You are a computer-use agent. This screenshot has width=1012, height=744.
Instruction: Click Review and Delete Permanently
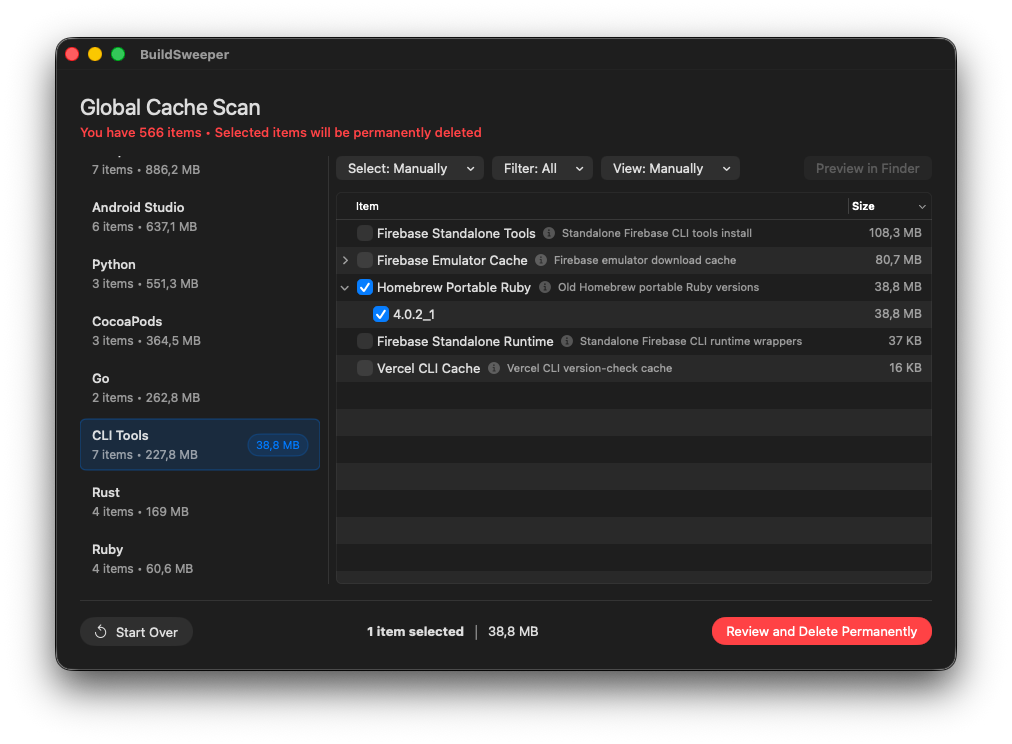click(822, 631)
